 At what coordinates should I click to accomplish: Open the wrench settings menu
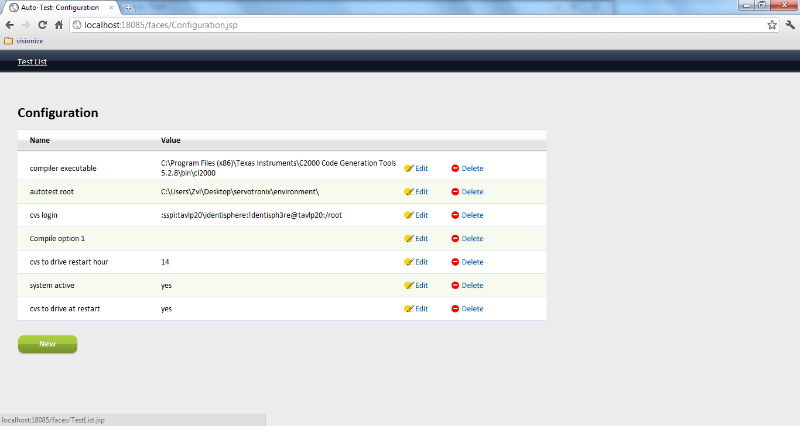(790, 25)
